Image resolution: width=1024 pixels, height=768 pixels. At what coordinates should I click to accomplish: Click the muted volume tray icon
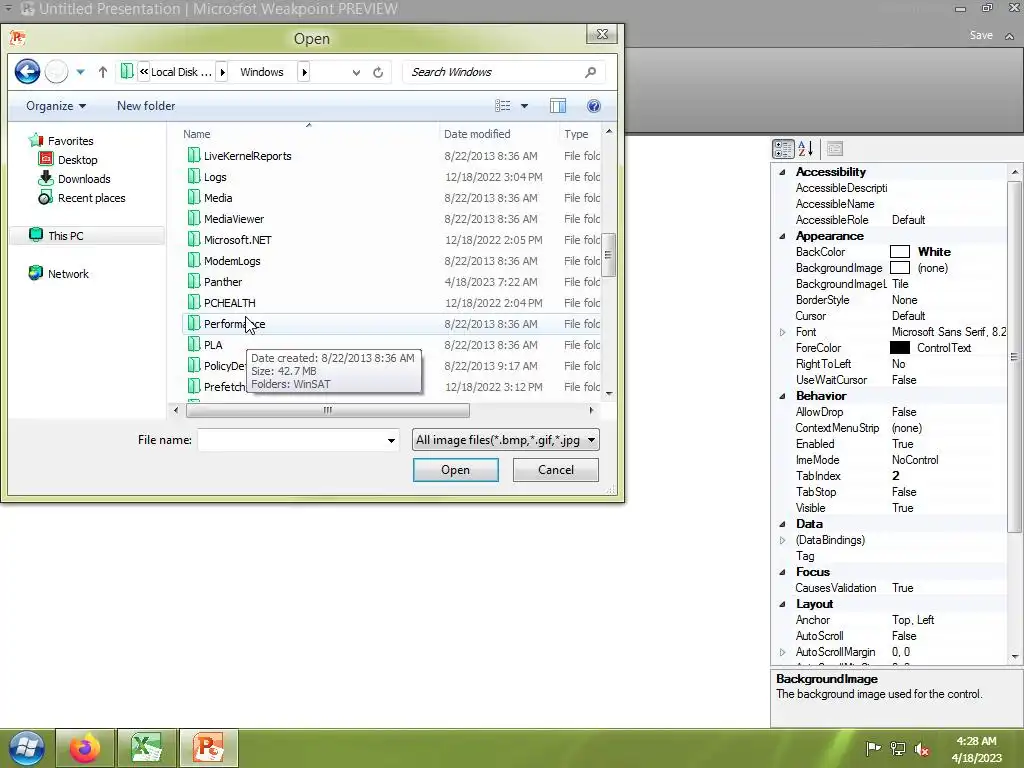[921, 749]
